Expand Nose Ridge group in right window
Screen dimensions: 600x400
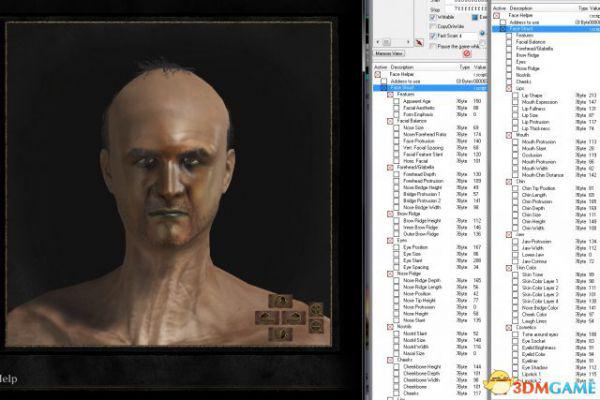(x=509, y=69)
